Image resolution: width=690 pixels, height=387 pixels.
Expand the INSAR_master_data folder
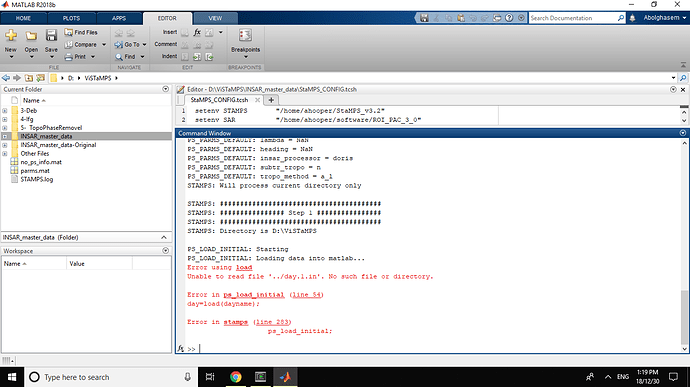5,136
